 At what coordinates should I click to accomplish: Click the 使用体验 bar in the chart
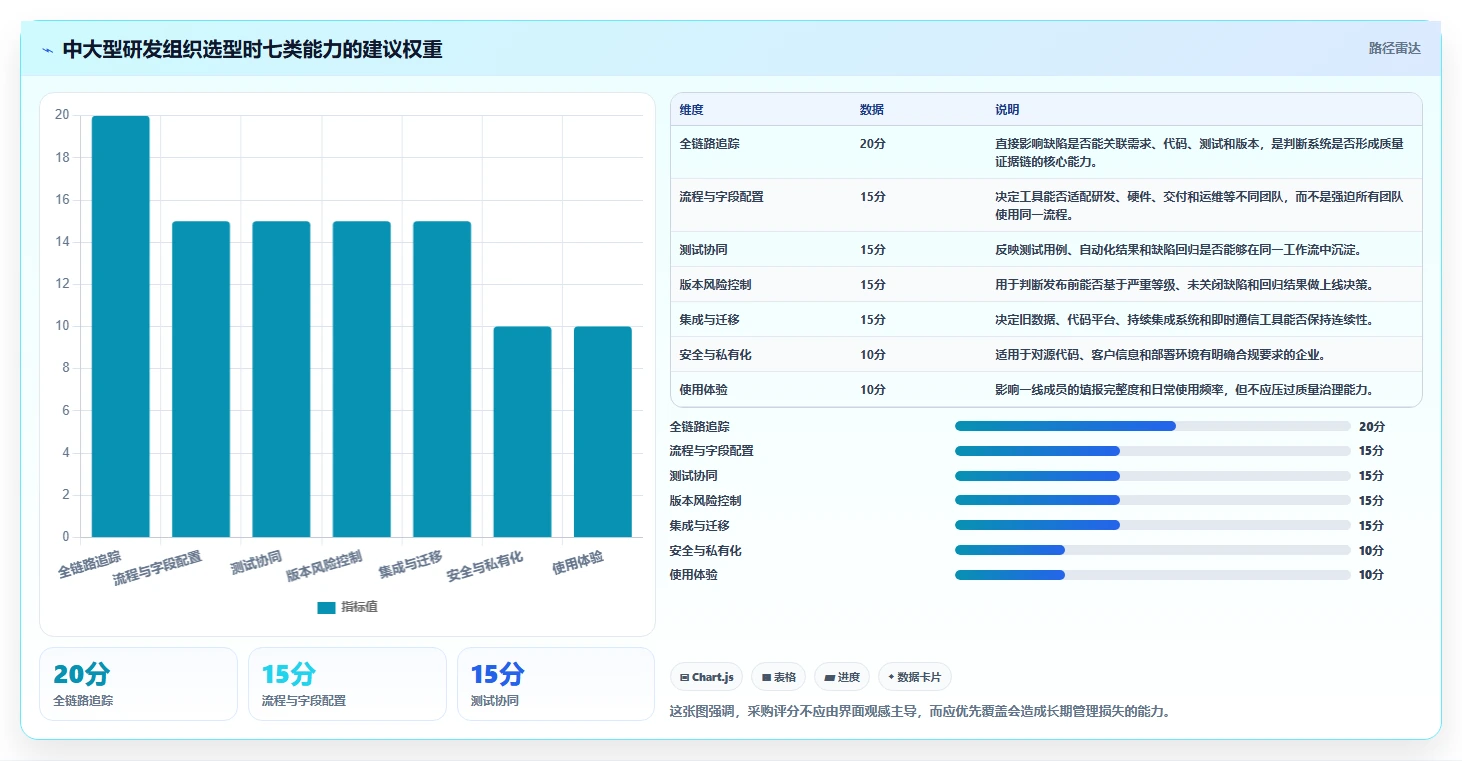(603, 432)
